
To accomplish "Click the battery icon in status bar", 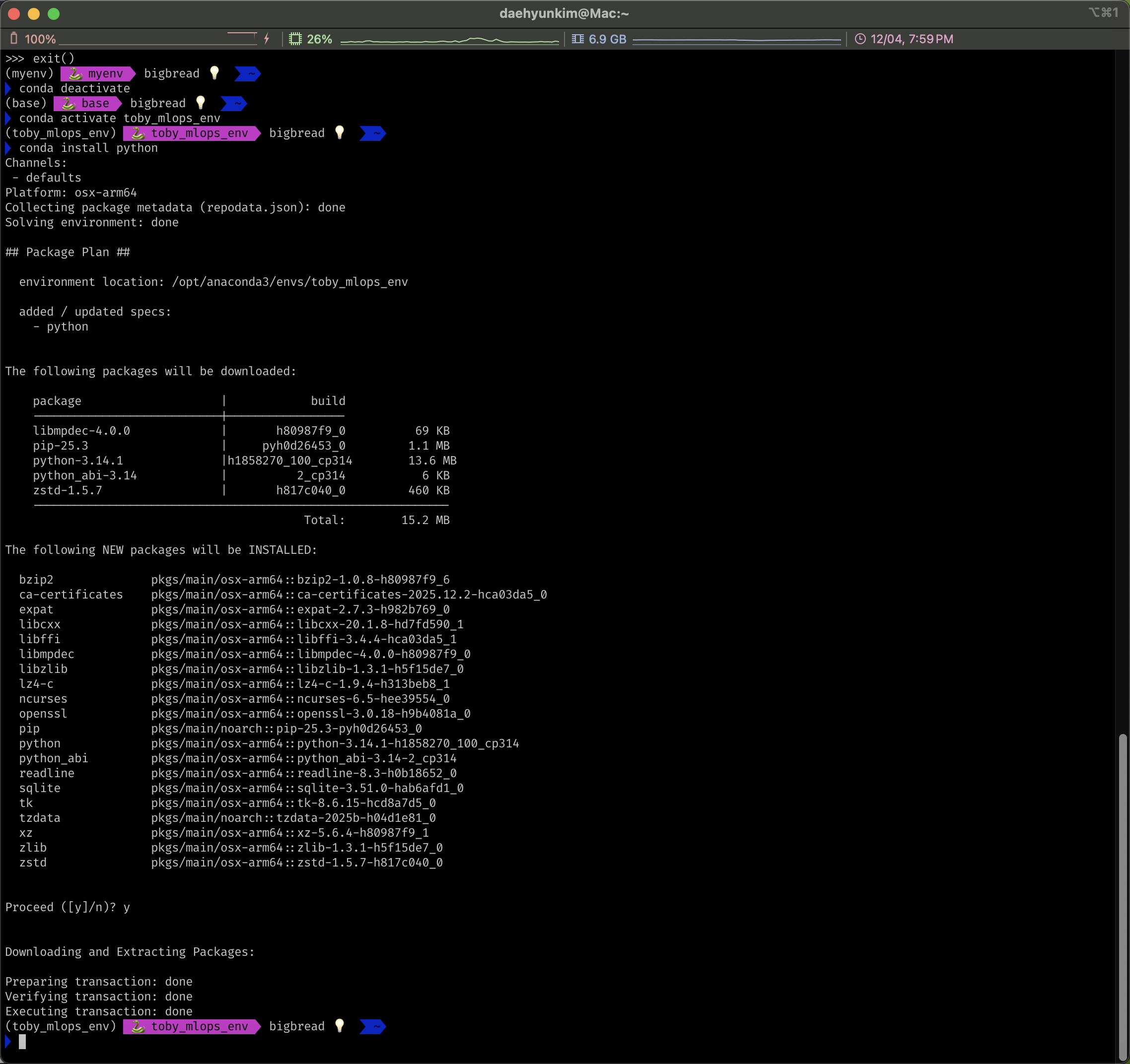I will (14, 39).
